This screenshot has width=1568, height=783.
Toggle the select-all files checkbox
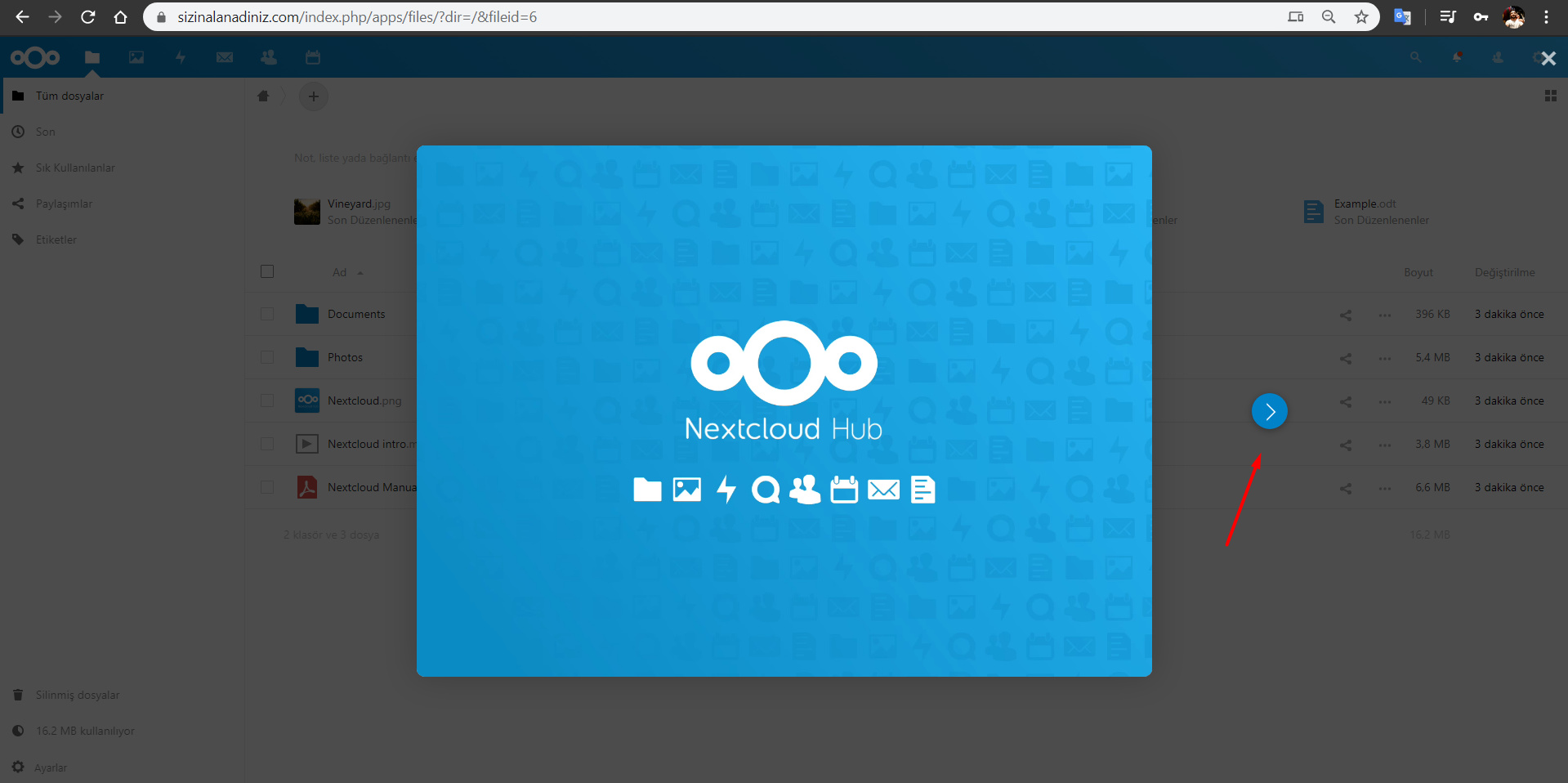tap(267, 271)
